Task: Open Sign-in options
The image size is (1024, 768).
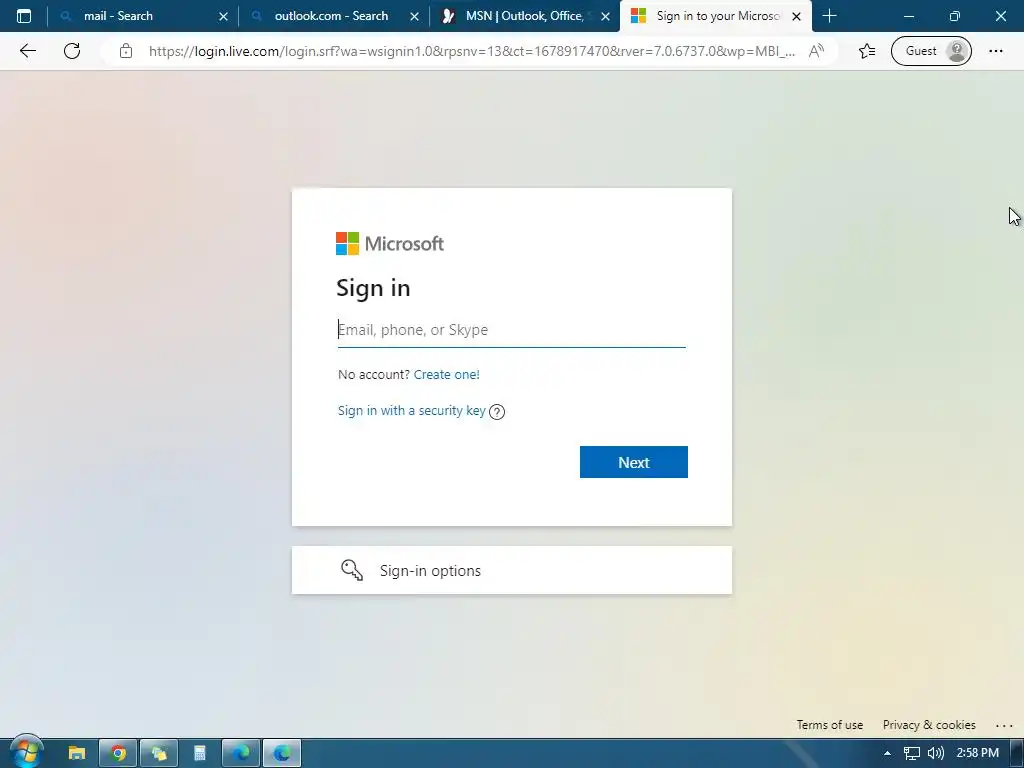Action: [x=511, y=570]
